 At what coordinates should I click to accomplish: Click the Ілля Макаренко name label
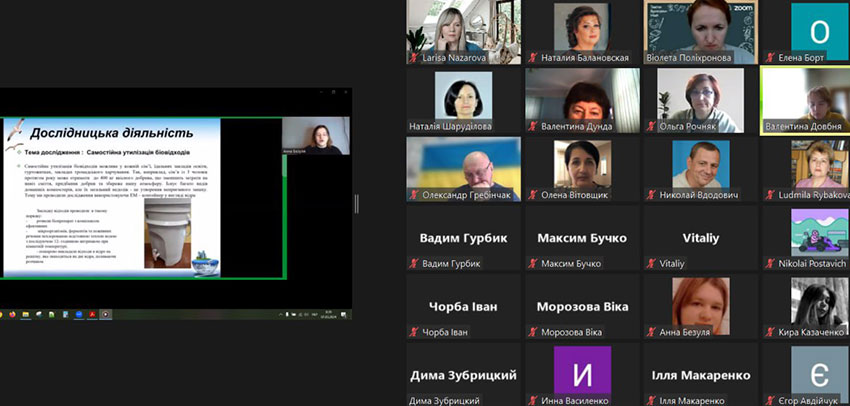tap(699, 376)
